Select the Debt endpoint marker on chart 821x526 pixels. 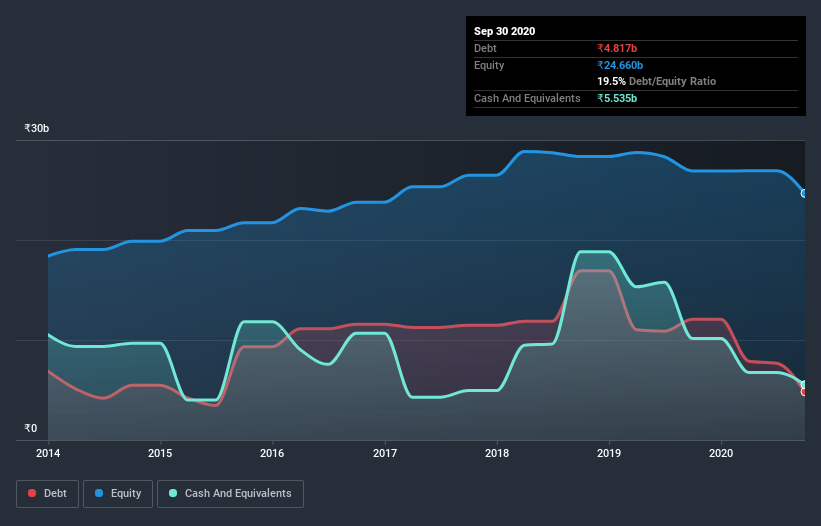[804, 392]
